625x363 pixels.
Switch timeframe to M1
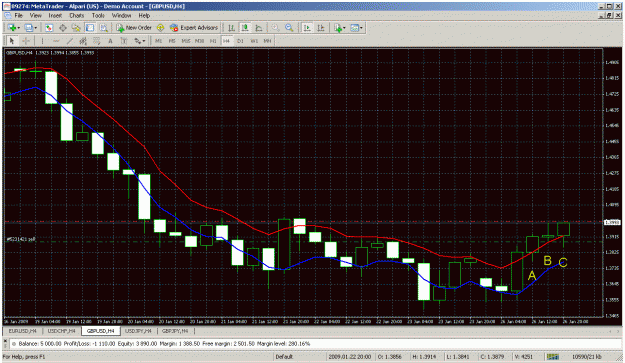coord(159,41)
